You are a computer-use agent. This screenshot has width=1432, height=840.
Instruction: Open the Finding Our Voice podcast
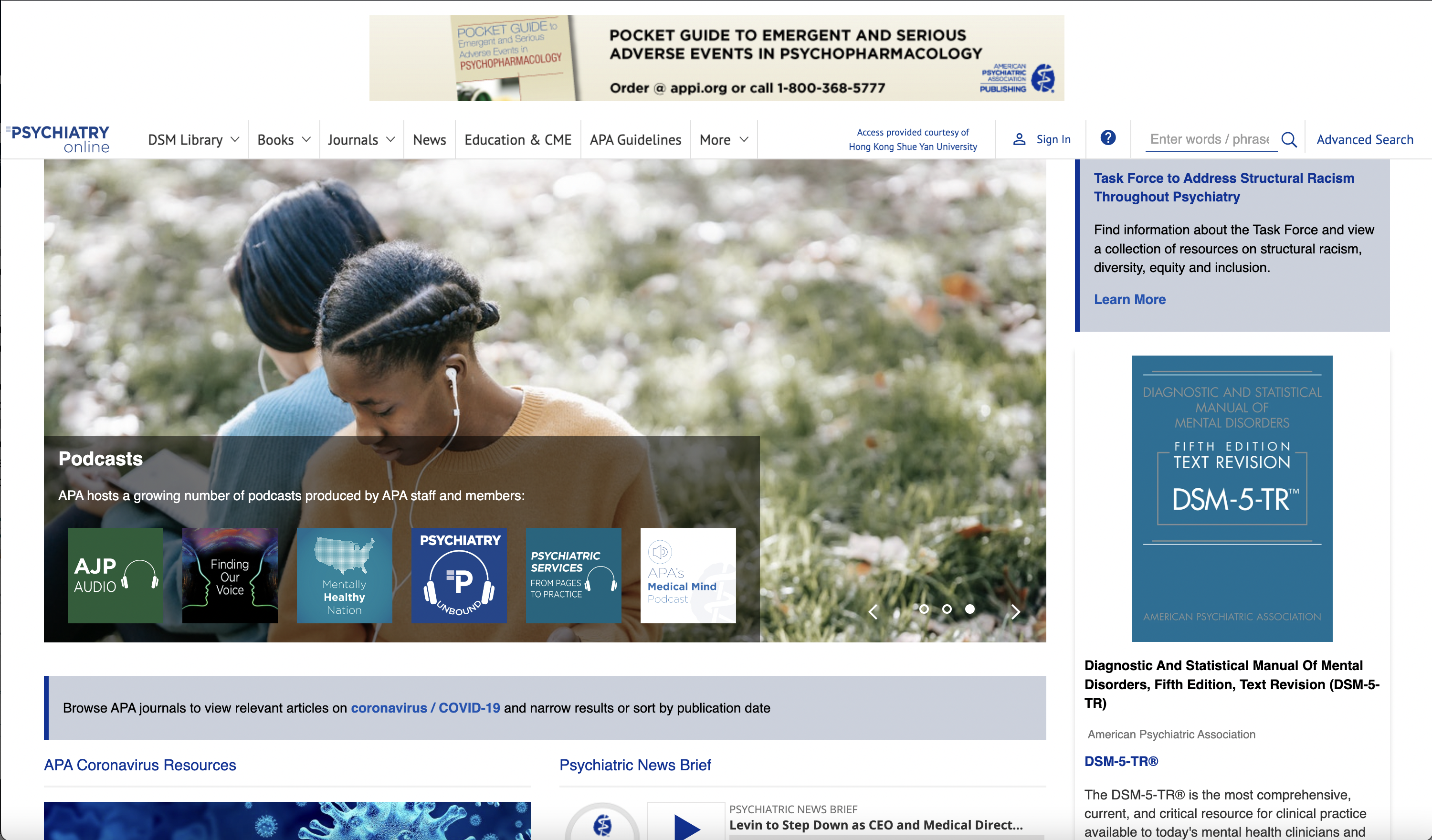click(230, 575)
